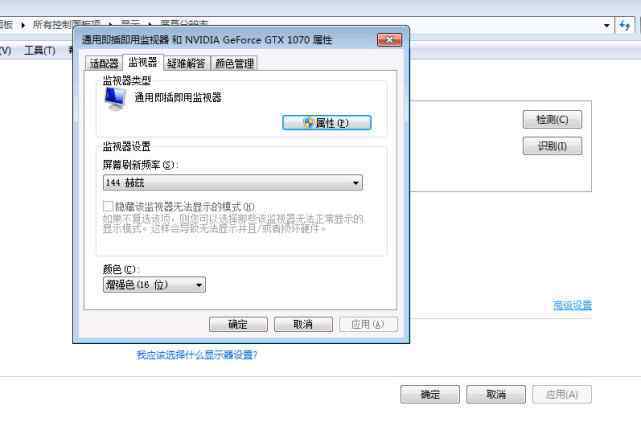Open the address bar history dropdown arrow
Image resolution: width=641 pixels, height=432 pixels.
(607, 25)
